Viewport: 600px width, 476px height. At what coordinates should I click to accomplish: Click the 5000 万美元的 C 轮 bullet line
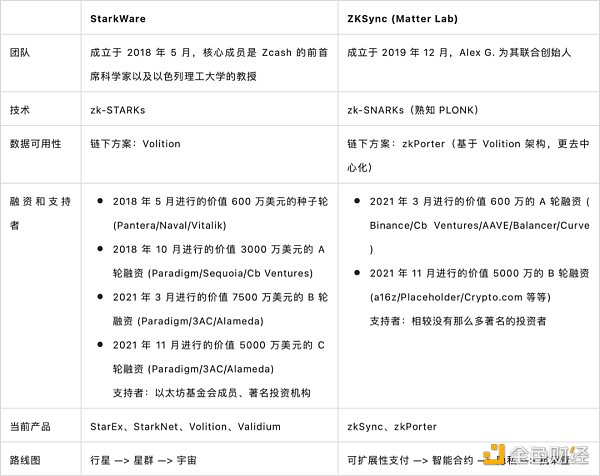pos(218,345)
